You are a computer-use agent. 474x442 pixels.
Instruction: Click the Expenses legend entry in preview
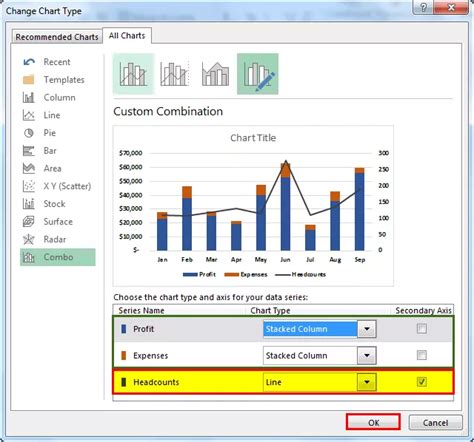246,274
